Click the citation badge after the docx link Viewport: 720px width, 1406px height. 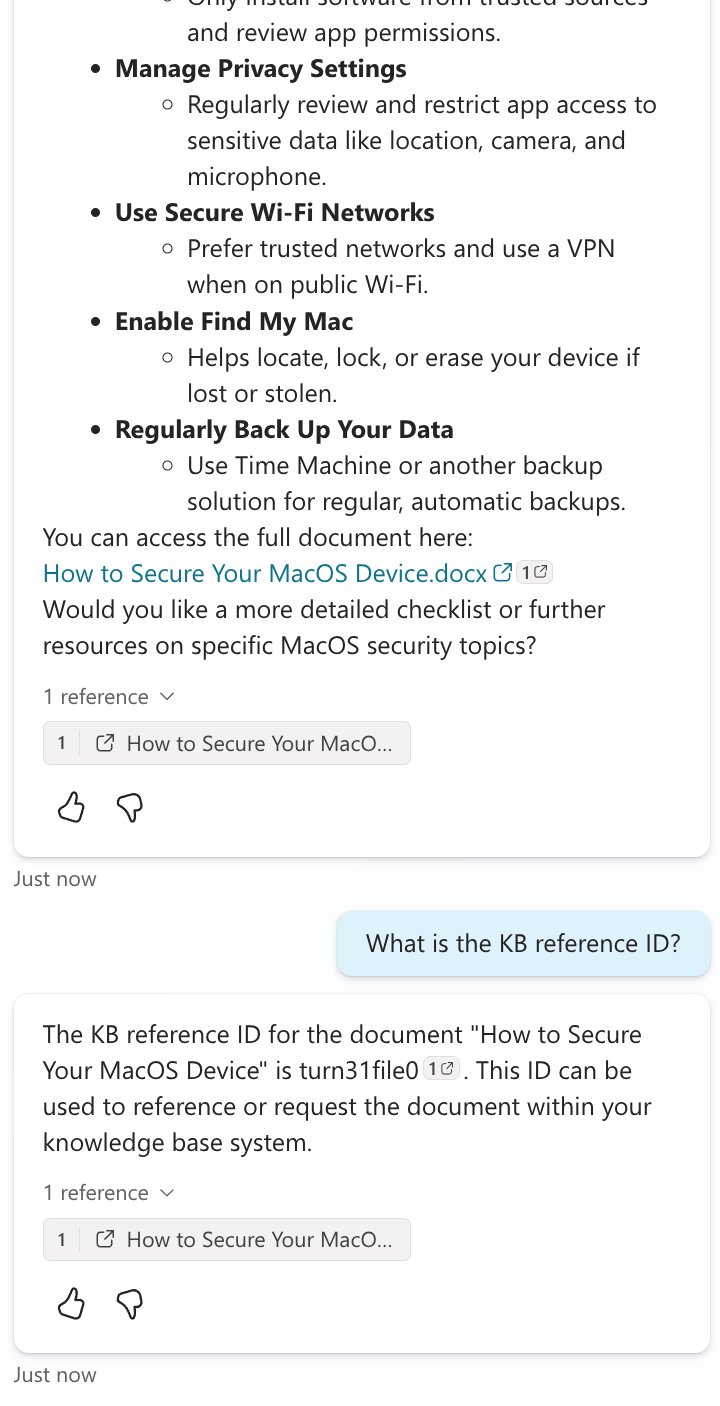[533, 571]
